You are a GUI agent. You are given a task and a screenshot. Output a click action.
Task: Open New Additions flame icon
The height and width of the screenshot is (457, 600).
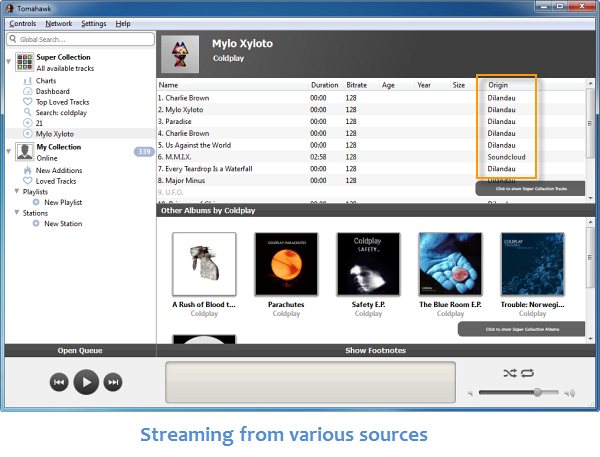(x=28, y=170)
